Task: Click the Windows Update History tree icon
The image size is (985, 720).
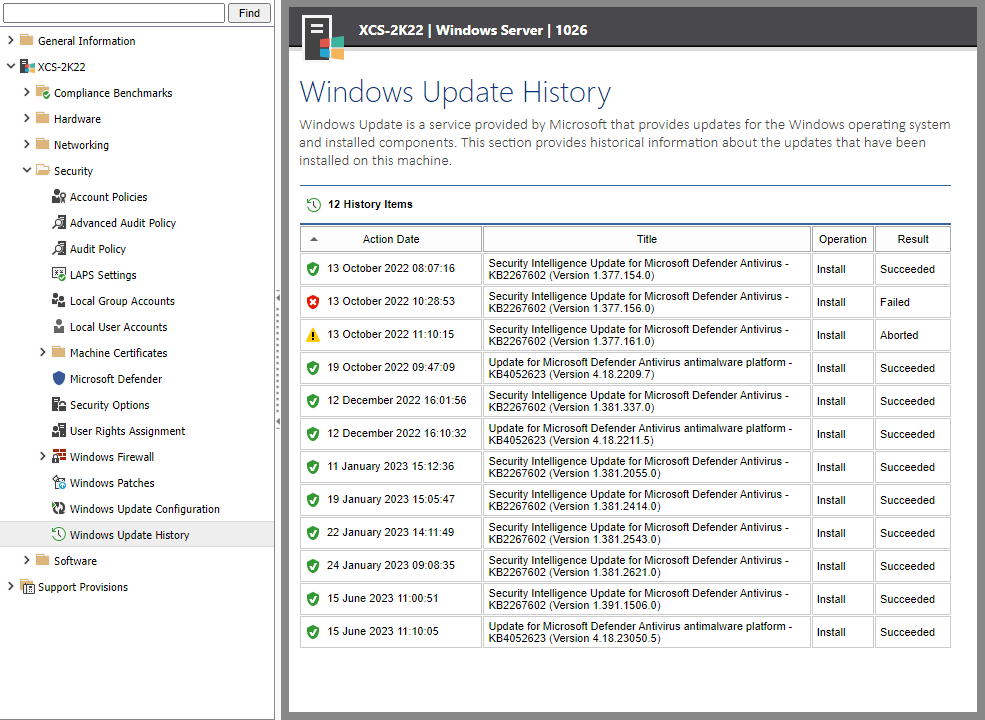Action: click(x=58, y=534)
